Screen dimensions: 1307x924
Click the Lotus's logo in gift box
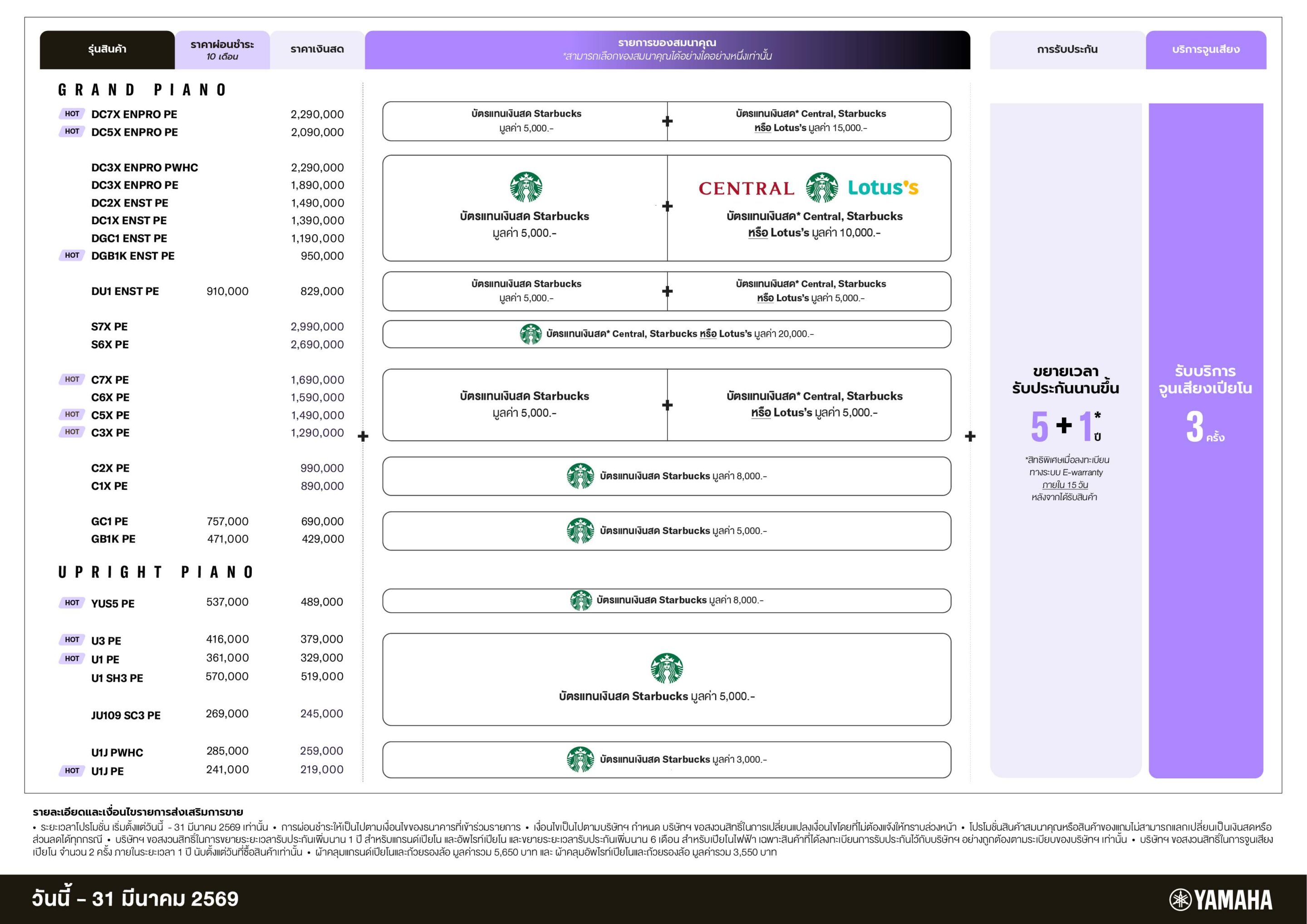[883, 187]
